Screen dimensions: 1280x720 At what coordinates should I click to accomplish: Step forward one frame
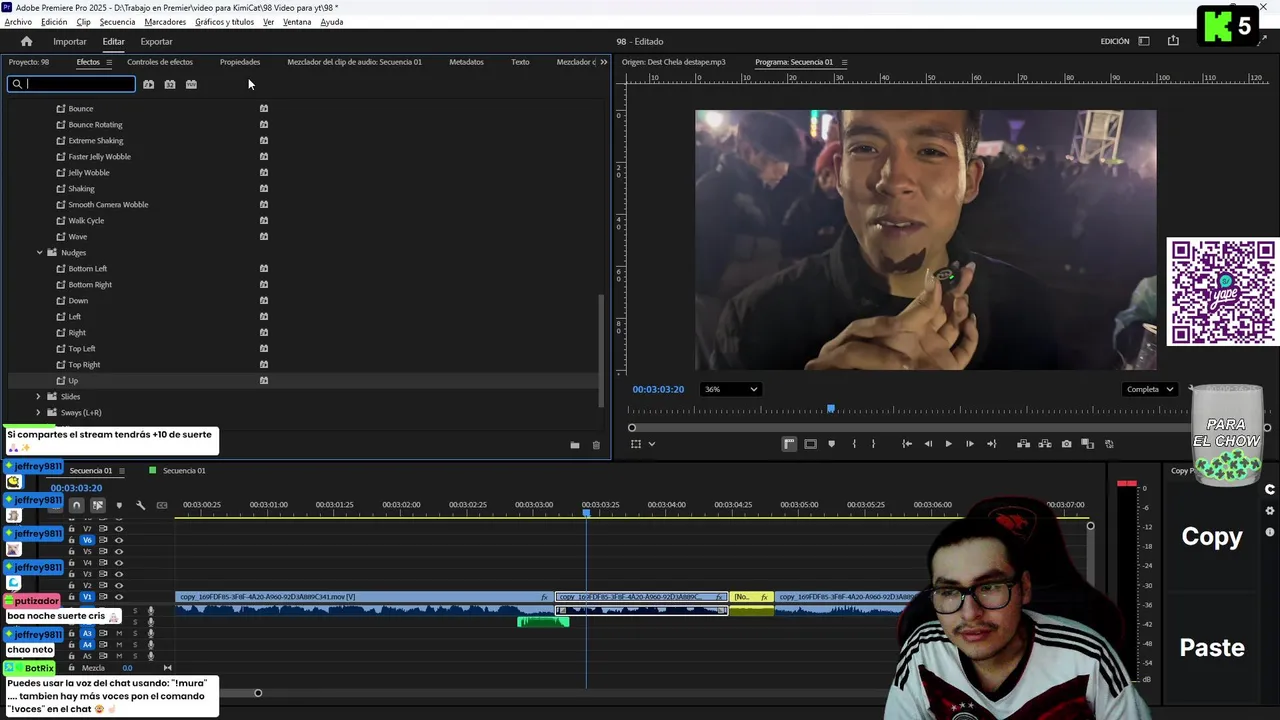[x=970, y=444]
